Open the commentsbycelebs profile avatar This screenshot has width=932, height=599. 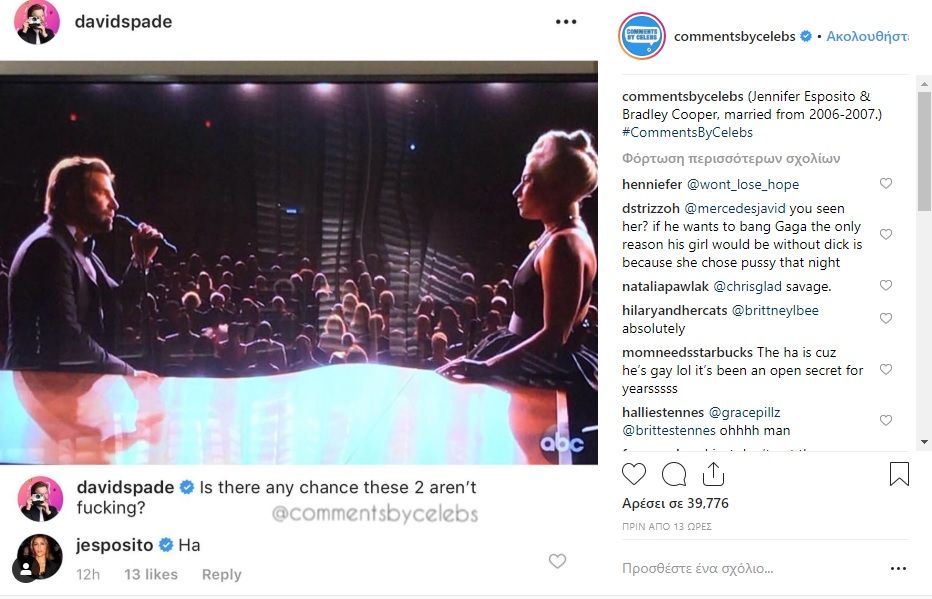[x=641, y=36]
